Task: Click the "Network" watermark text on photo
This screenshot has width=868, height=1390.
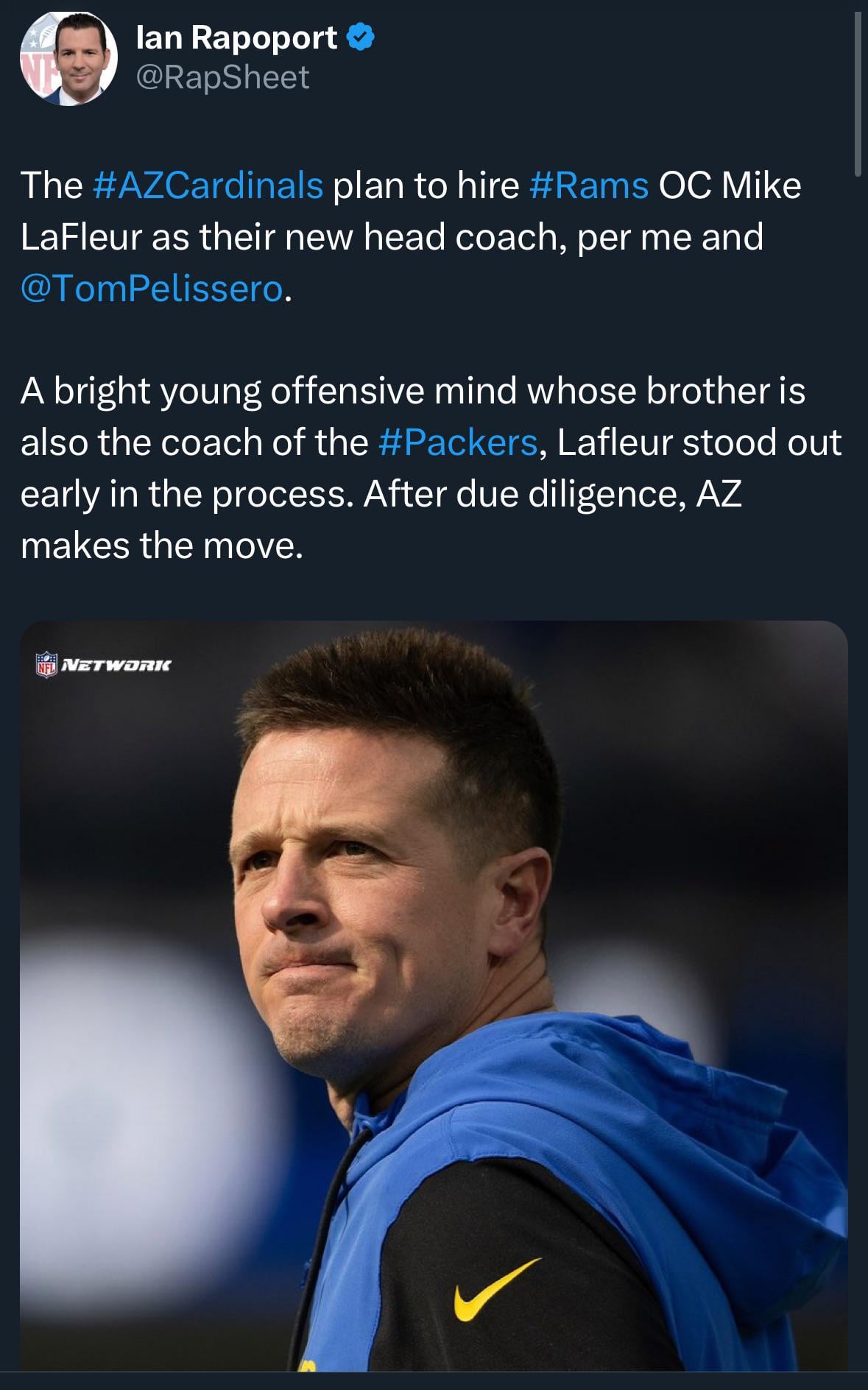Action: [116, 665]
